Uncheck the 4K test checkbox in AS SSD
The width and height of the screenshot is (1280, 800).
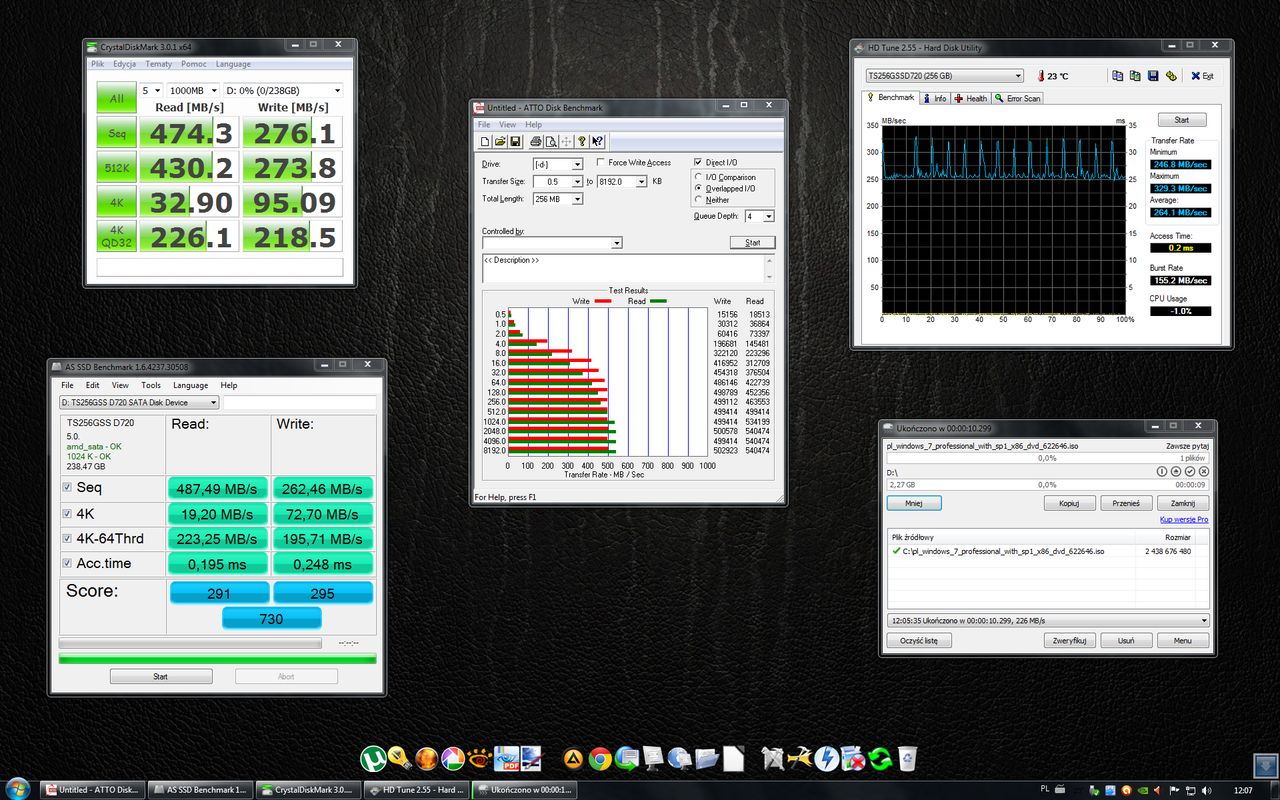point(67,514)
